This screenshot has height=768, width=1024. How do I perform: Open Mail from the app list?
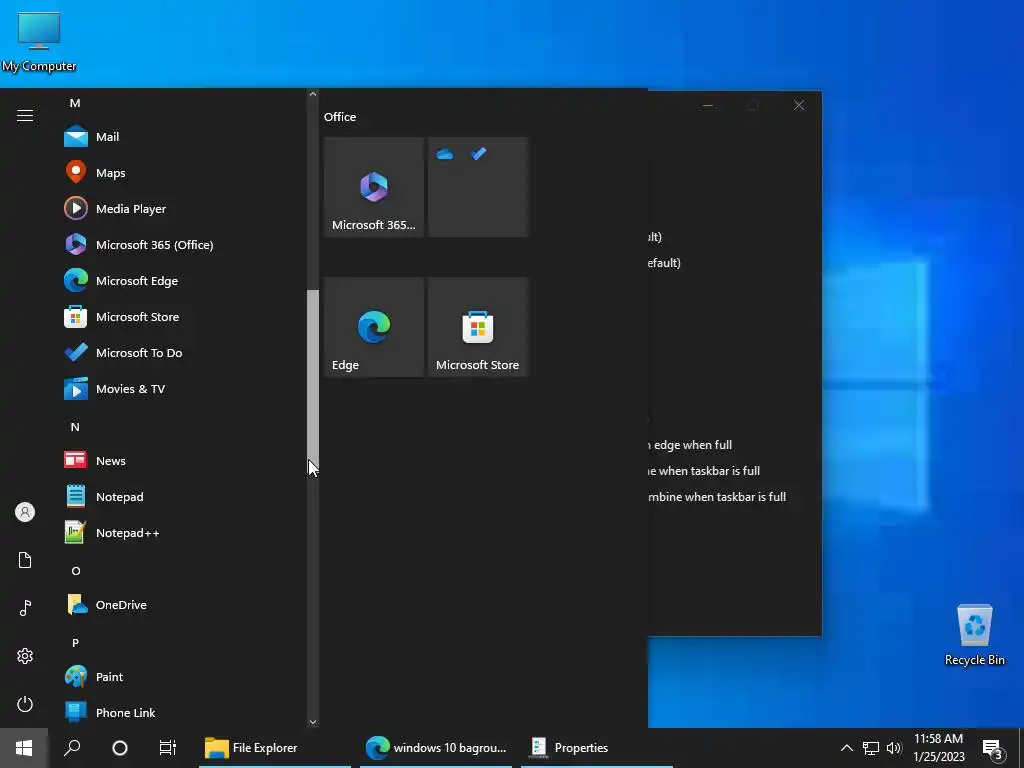pos(183,136)
